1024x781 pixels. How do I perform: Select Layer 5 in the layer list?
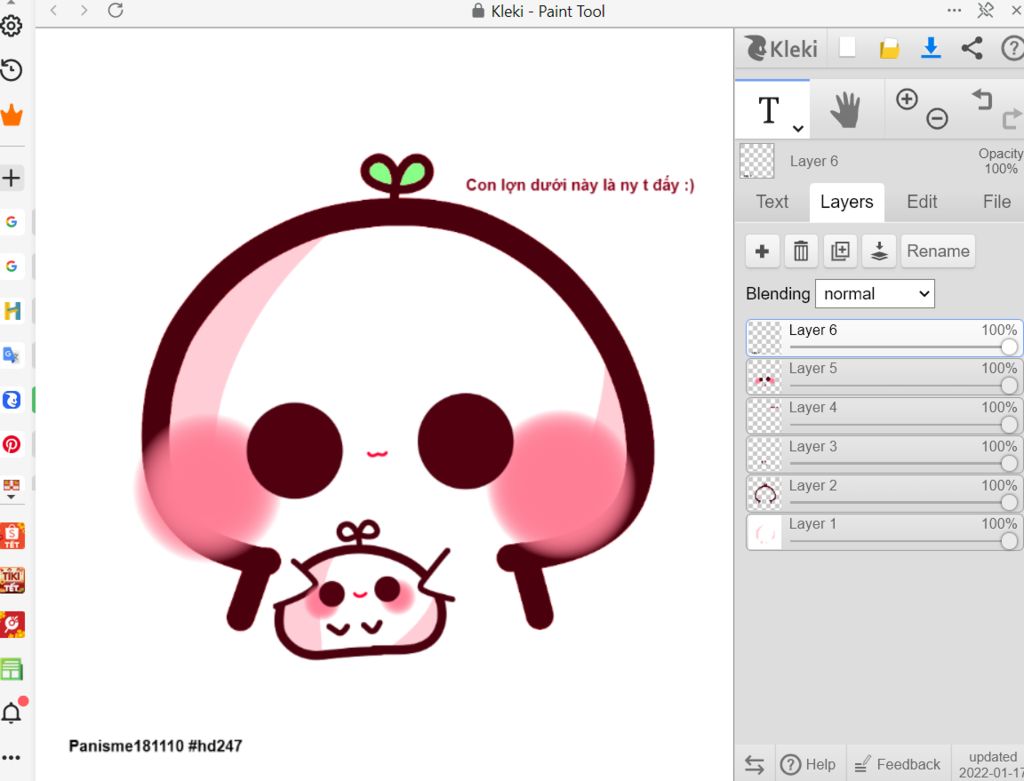pos(884,377)
